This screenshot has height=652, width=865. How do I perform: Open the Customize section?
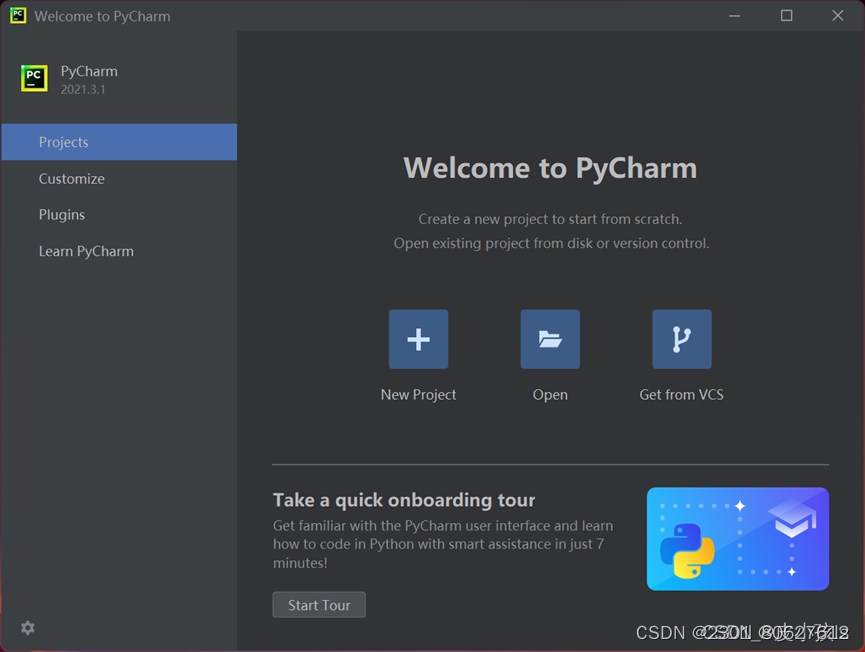tap(71, 178)
